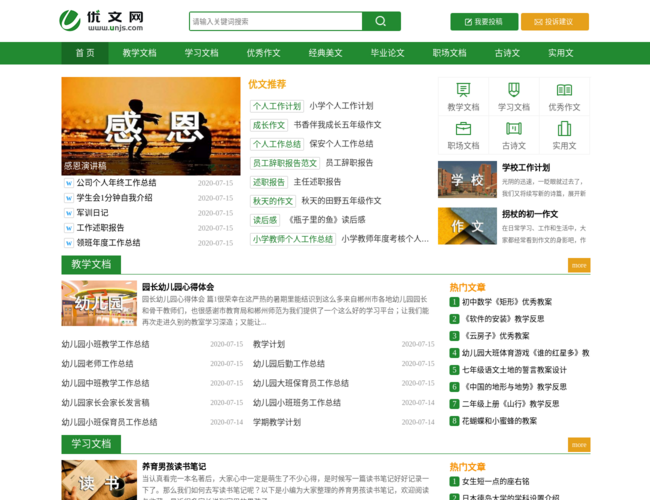This screenshot has height=500, width=650.
Task: Click Word icon beside 学生会1分钟自我介绍
Action: (69, 198)
